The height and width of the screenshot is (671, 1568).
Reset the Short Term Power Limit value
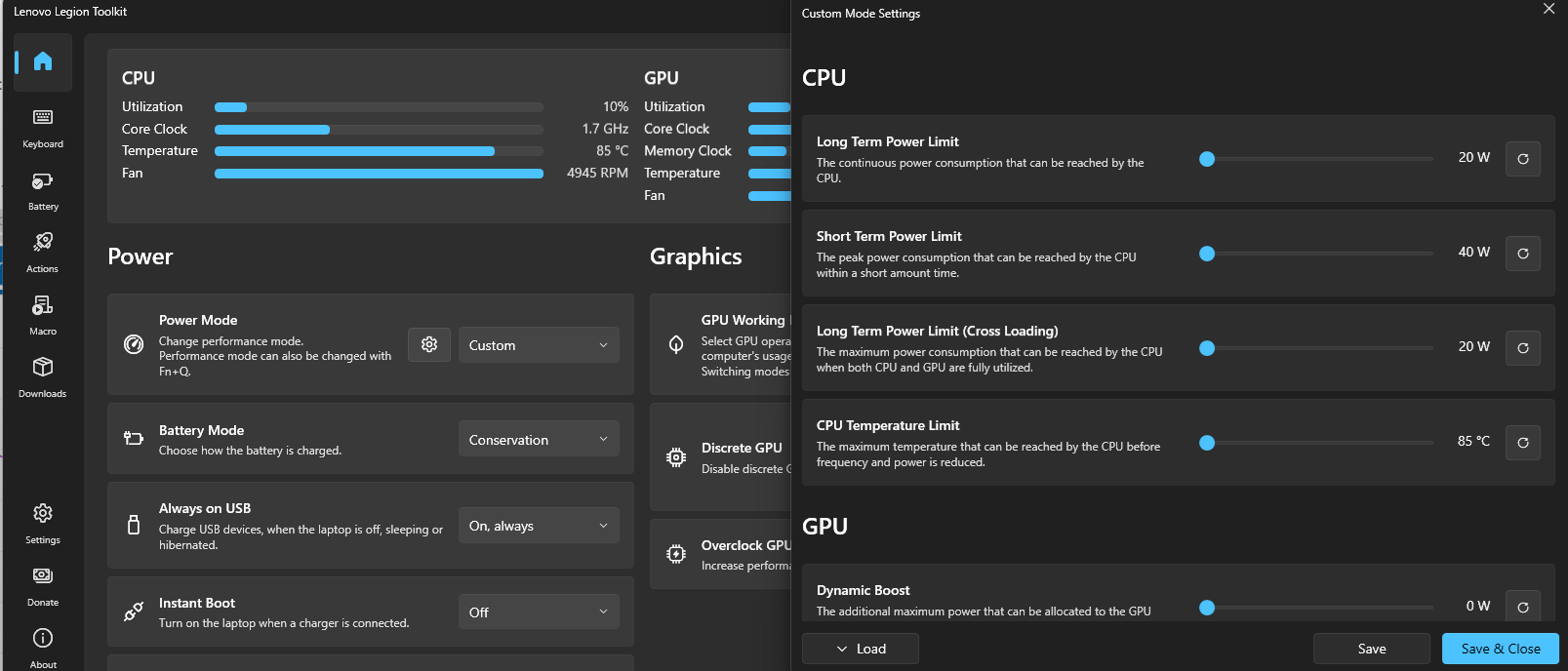(x=1522, y=254)
